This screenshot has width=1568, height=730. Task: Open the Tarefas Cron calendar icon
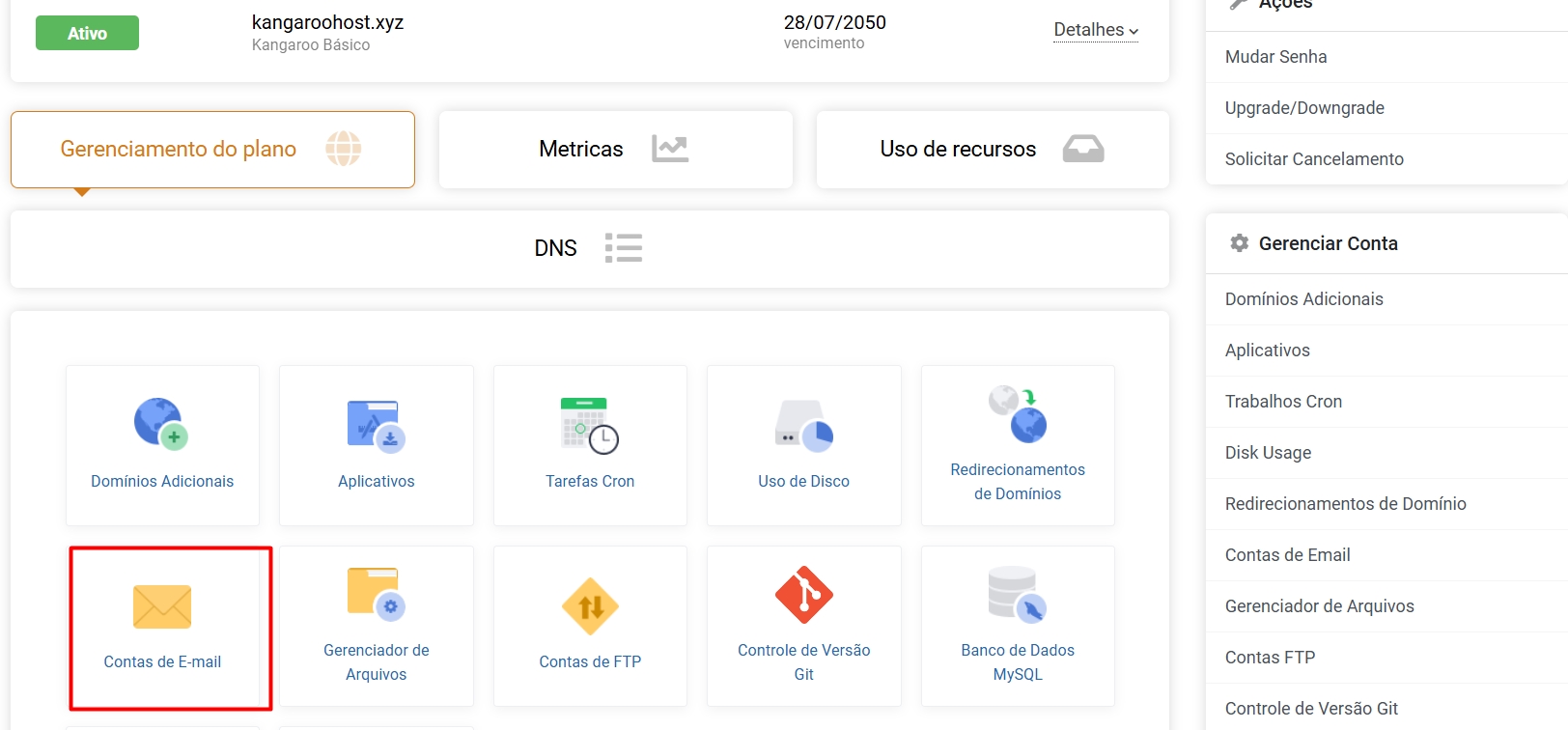[589, 425]
